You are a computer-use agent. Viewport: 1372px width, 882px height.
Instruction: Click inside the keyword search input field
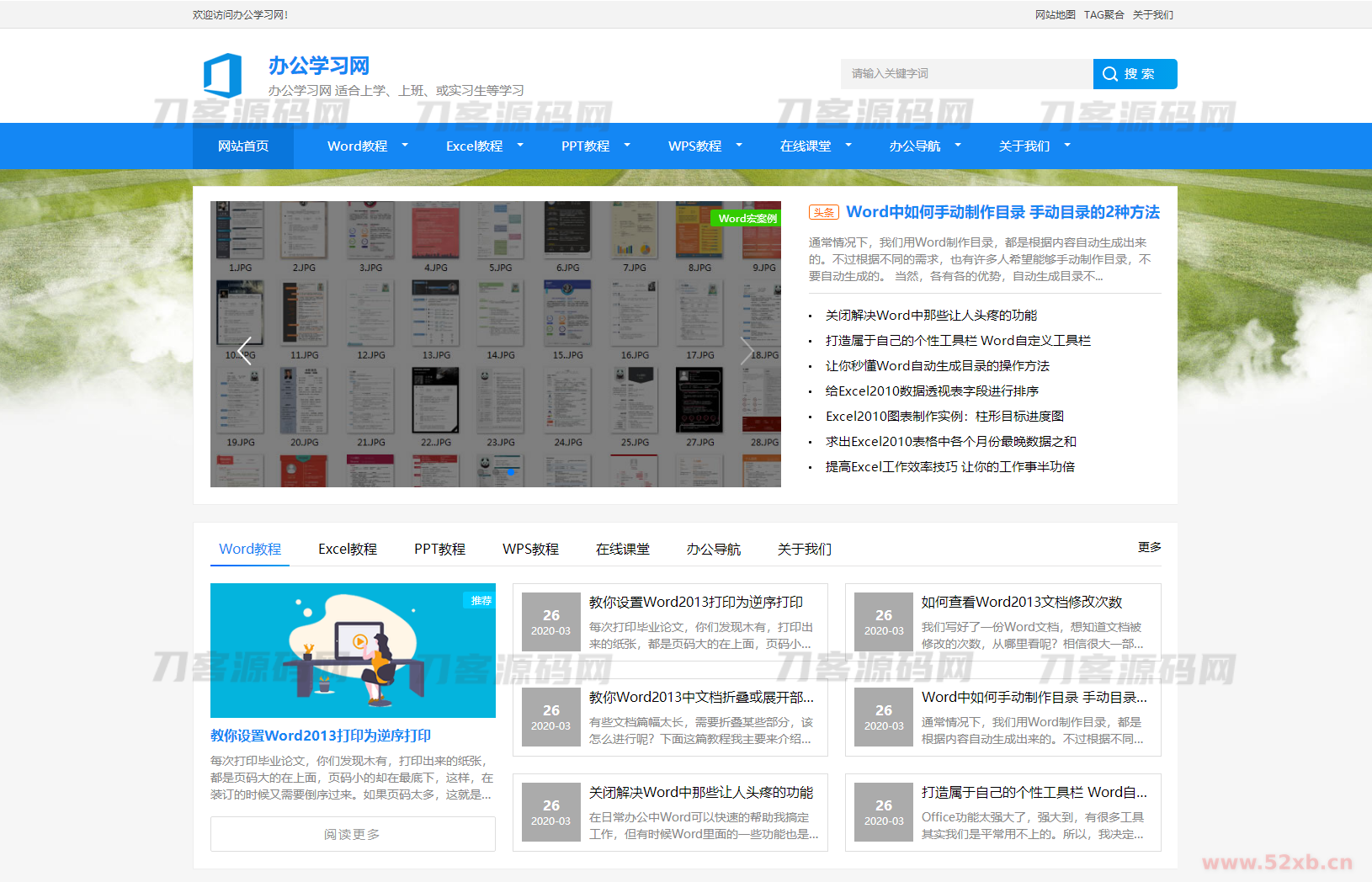pyautogui.click(x=960, y=73)
